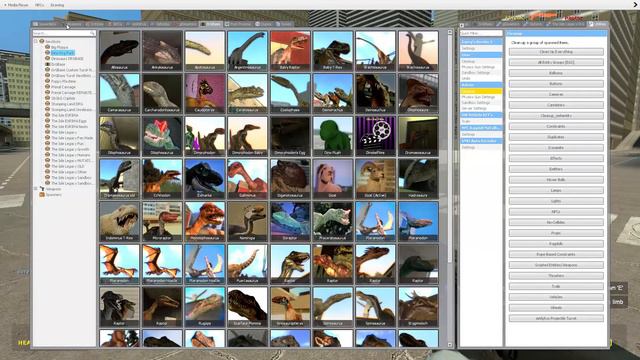This screenshot has width=640, height=360.
Task: Open the NPCs menu in the top bar
Action: point(40,5)
